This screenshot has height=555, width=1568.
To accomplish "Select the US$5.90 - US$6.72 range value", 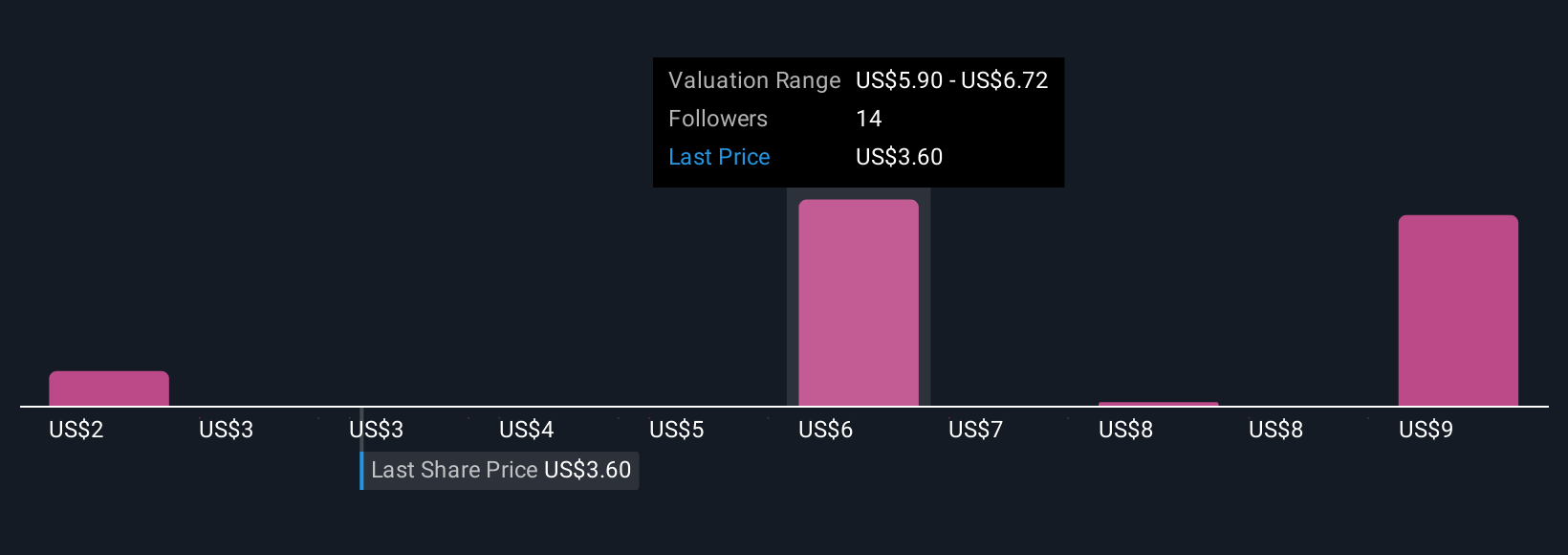I will (952, 80).
